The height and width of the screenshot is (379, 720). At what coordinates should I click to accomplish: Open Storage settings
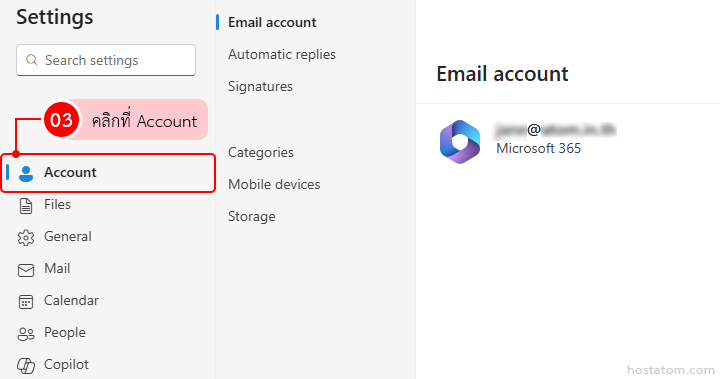pos(252,216)
